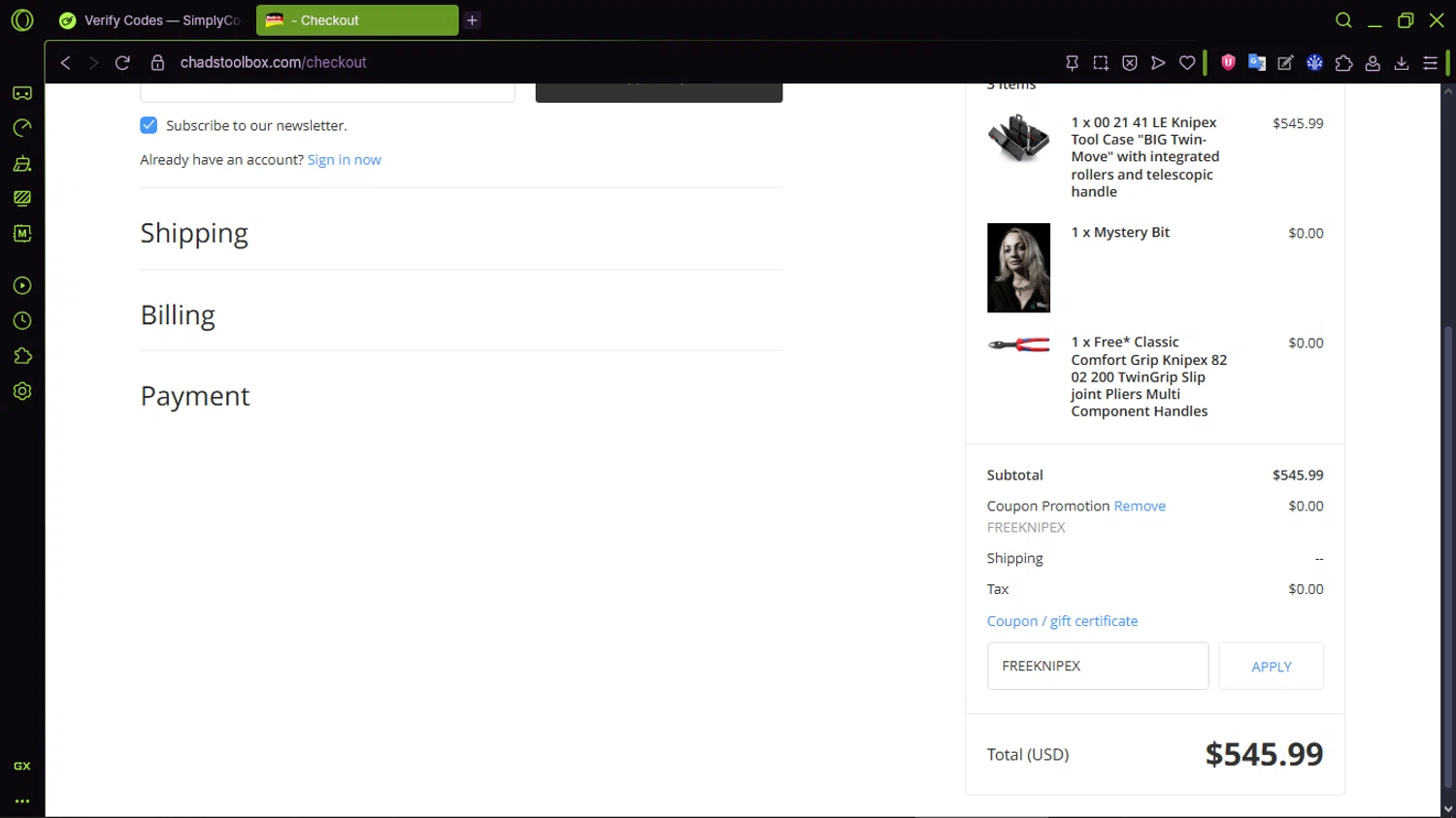The image size is (1456, 818).
Task: Open the Easy Setup menu icon
Action: point(1431,62)
